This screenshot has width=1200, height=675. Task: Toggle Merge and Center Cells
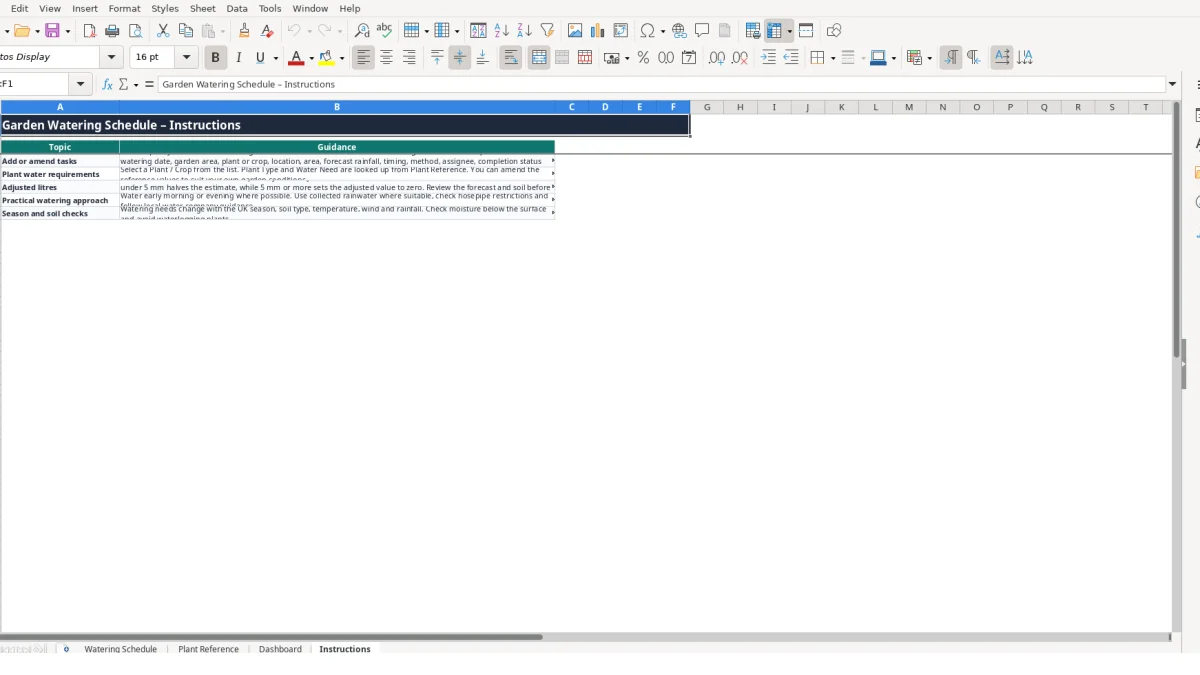(x=539, y=58)
